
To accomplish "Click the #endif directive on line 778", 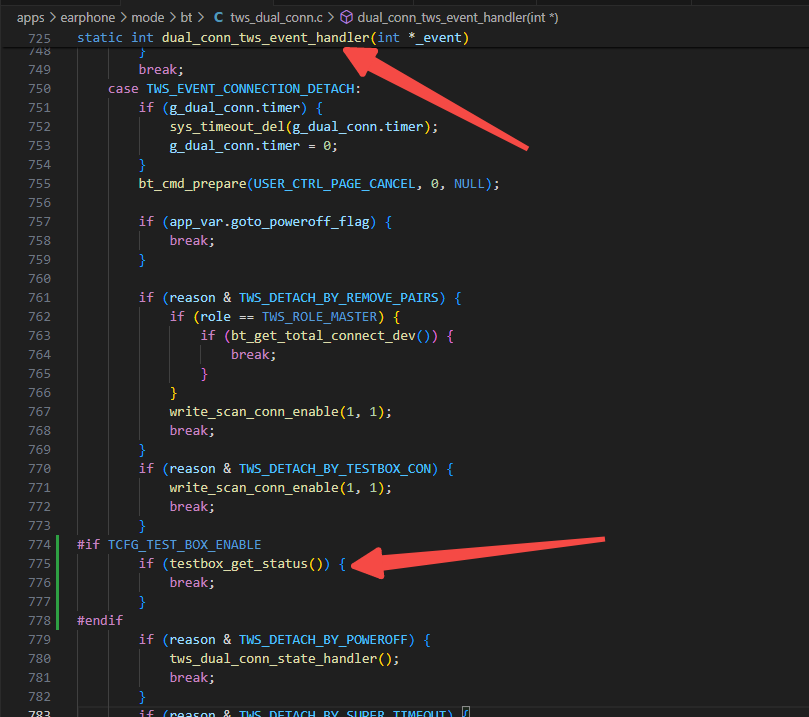I will [100, 621].
